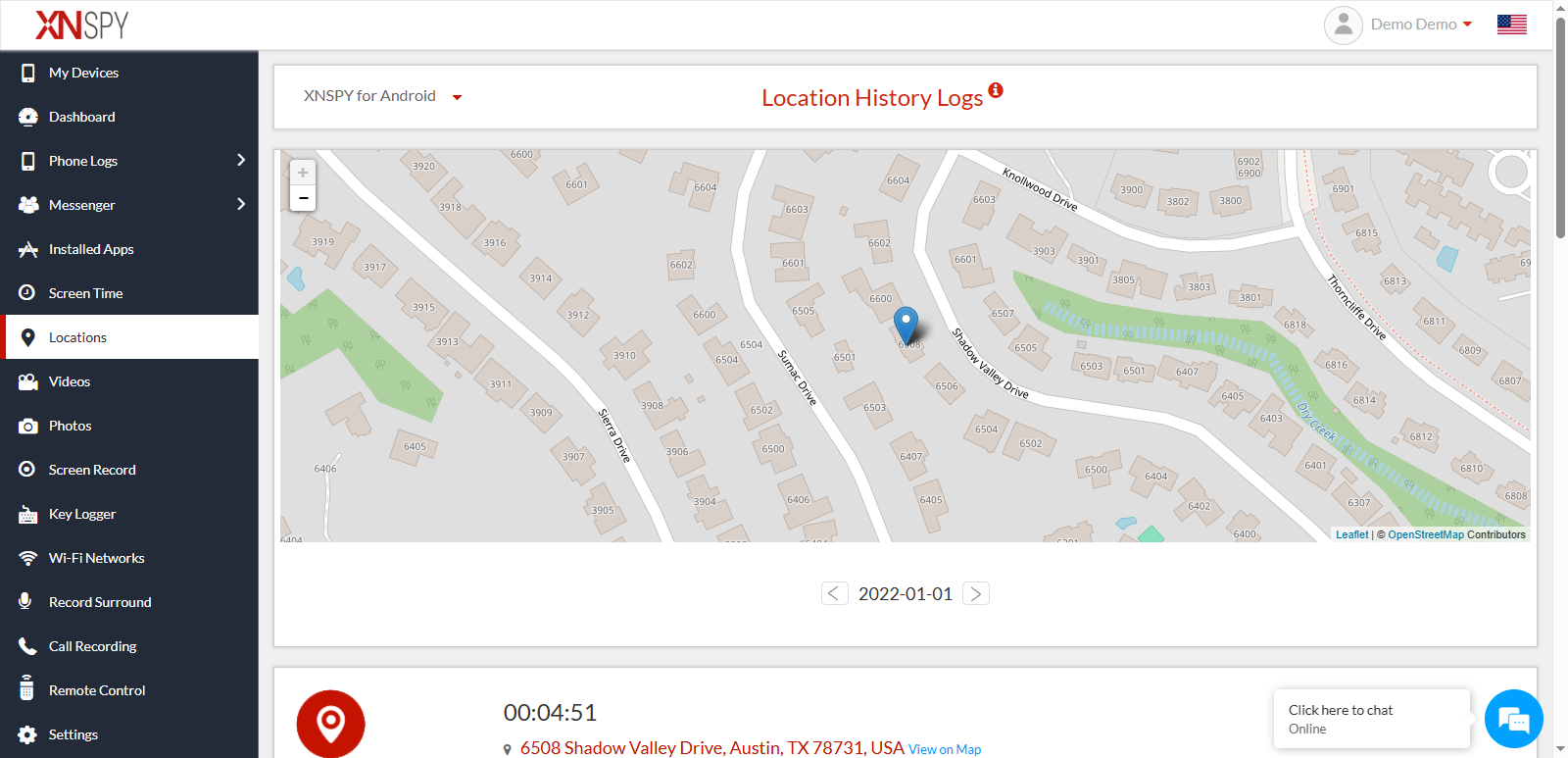Zoom out on the map
Image resolution: width=1568 pixels, height=758 pixels.
click(303, 198)
